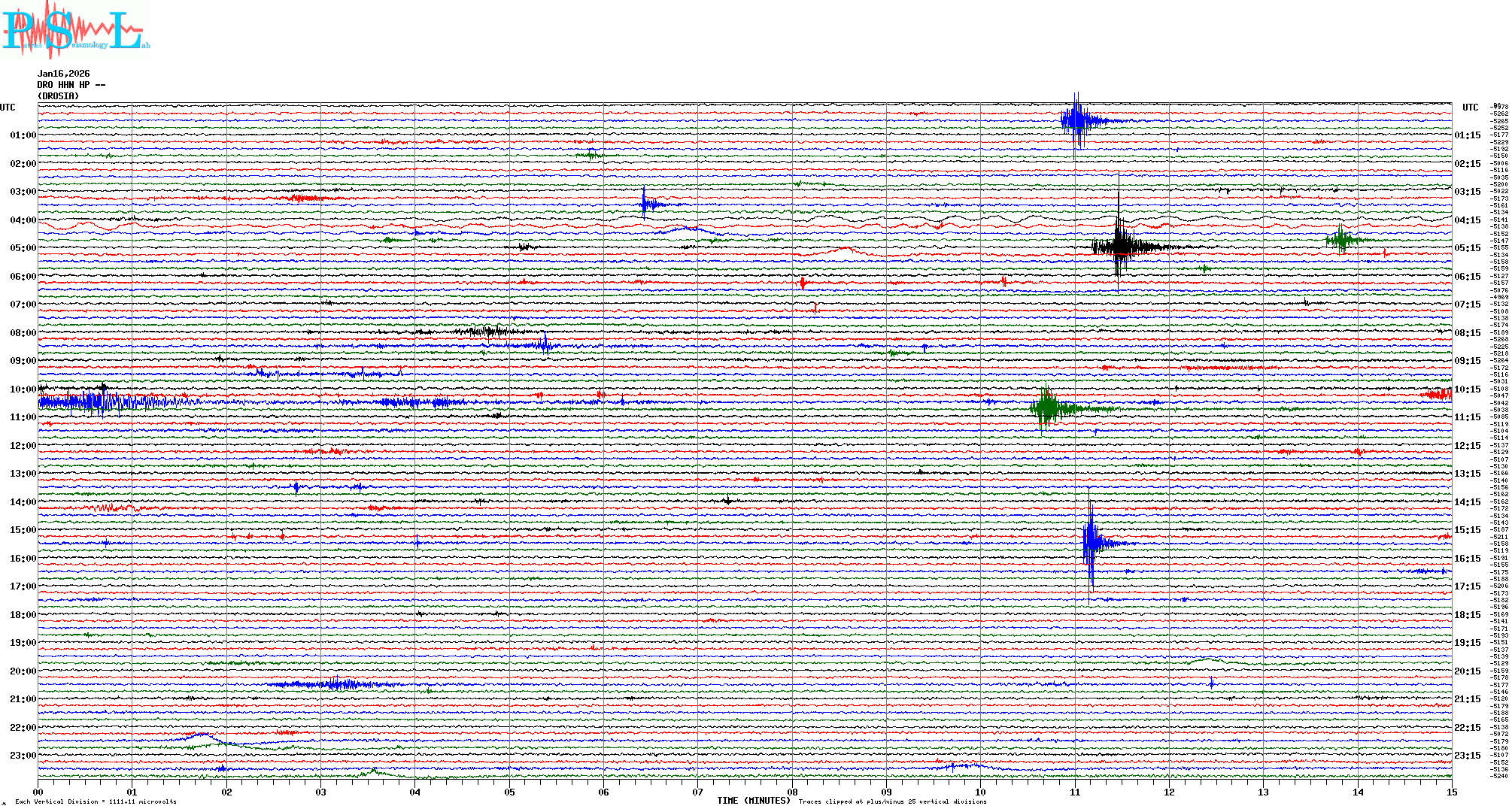
Task: Click the green seismic burst near the 10:45 trace
Action: coord(1047,409)
